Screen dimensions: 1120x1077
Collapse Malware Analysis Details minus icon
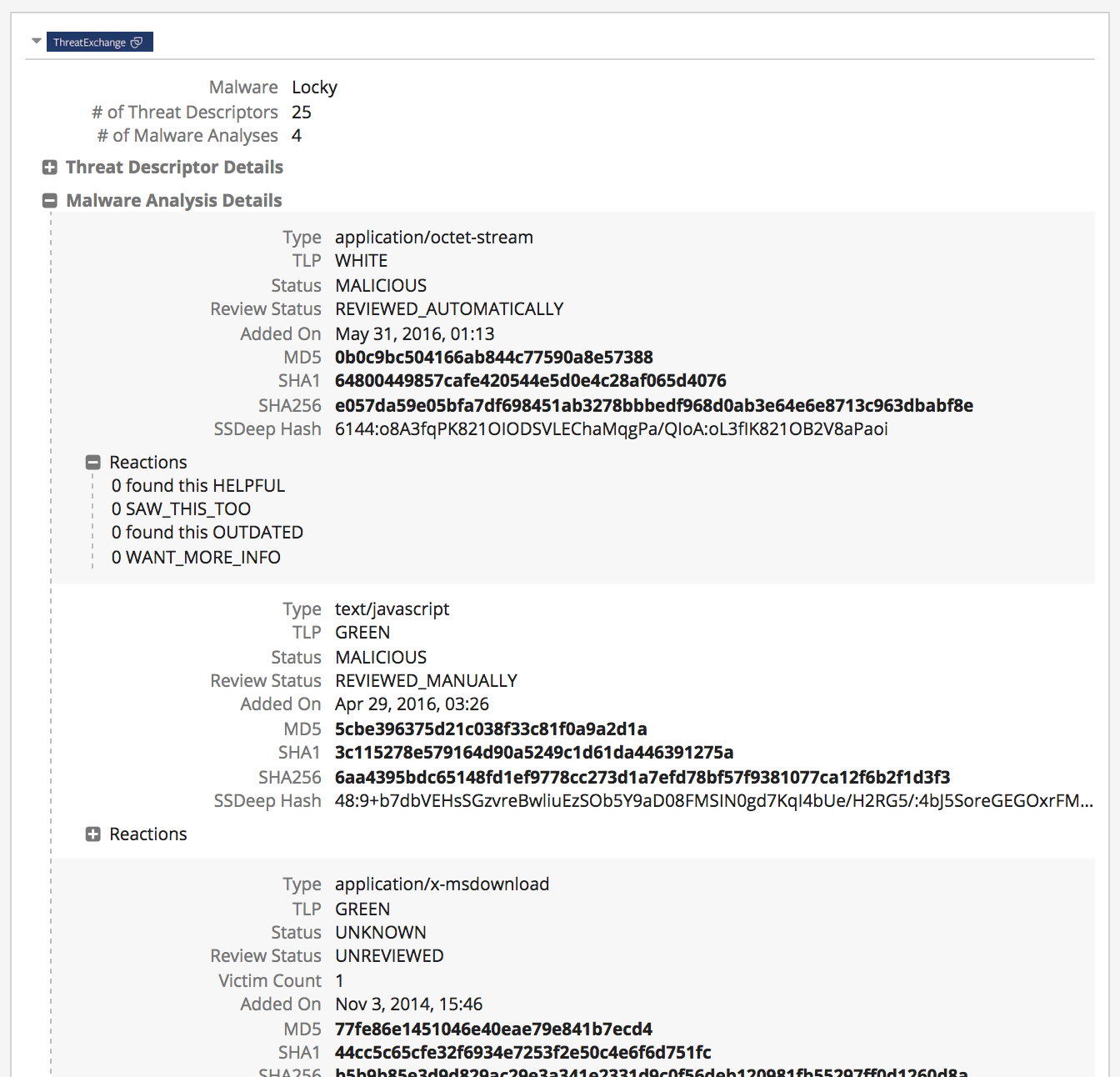pos(50,201)
